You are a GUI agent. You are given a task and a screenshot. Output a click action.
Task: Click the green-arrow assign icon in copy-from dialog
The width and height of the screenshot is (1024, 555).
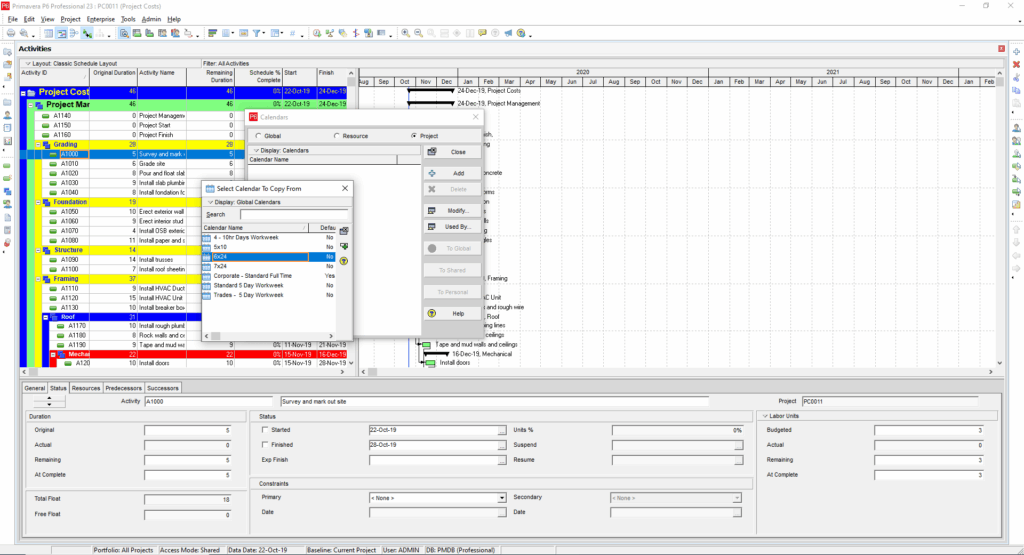(x=344, y=246)
